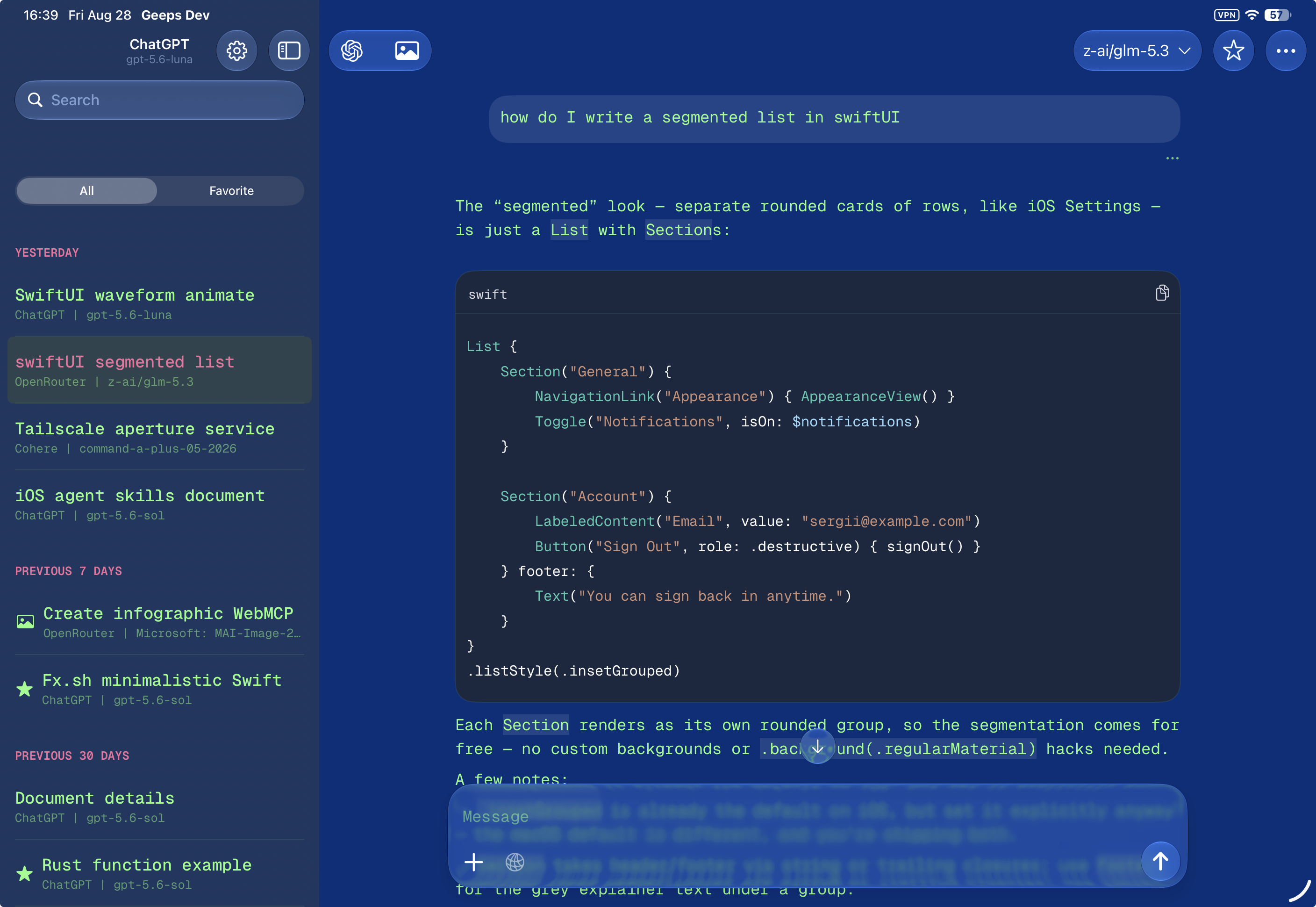This screenshot has width=1316, height=907.
Task: Send message with the up arrow
Action: coord(1160,861)
